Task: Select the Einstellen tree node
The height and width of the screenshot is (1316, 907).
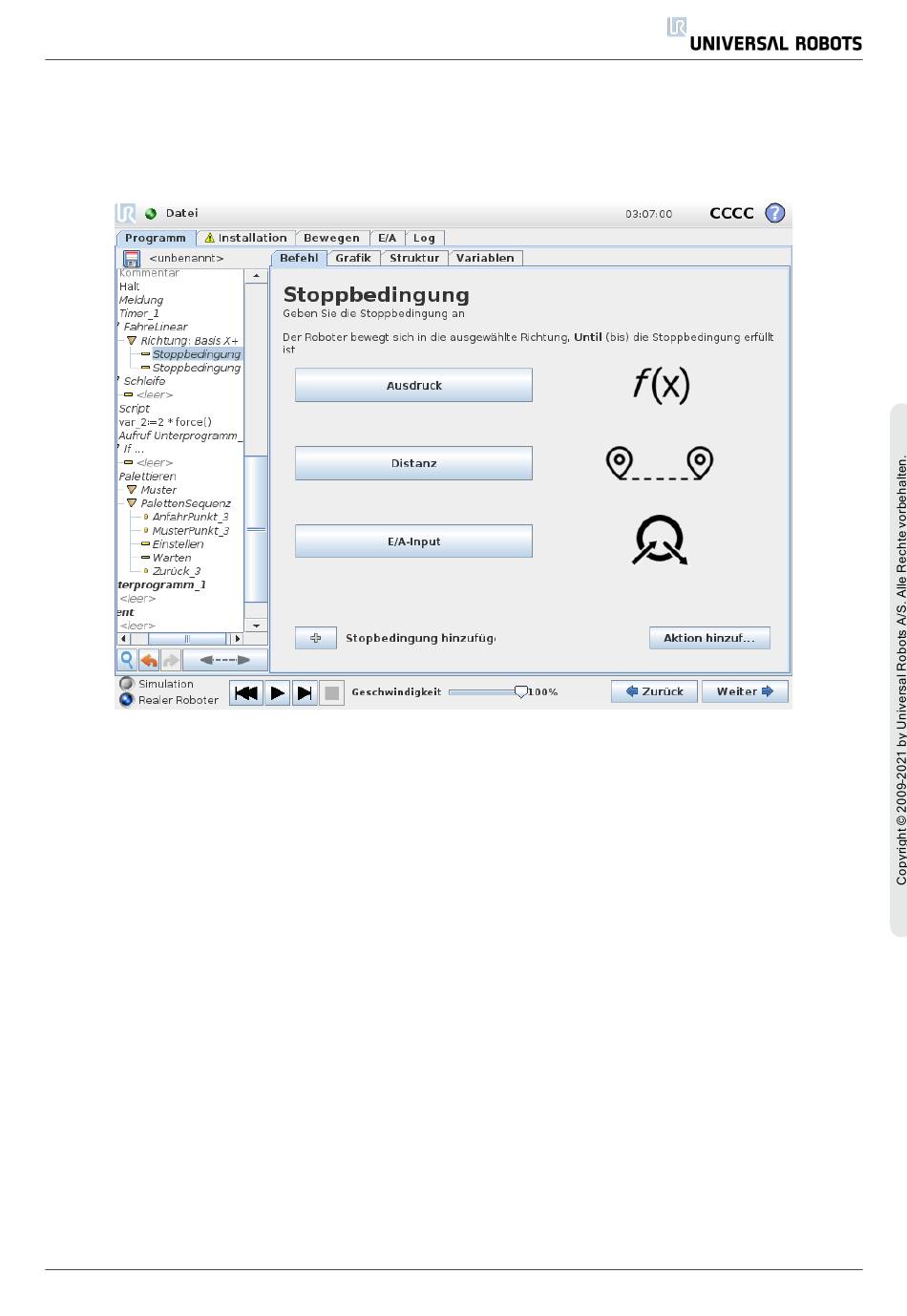Action: (x=179, y=544)
